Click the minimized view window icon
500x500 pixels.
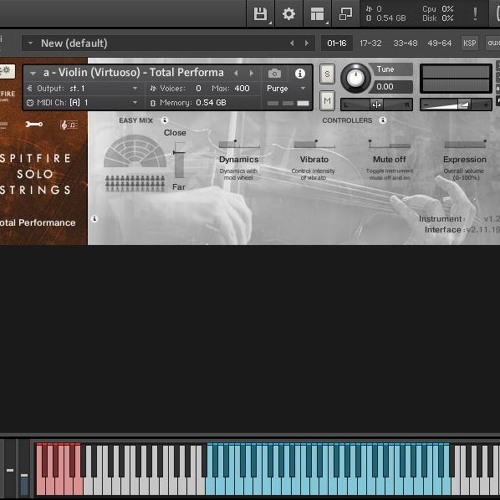tap(345, 14)
